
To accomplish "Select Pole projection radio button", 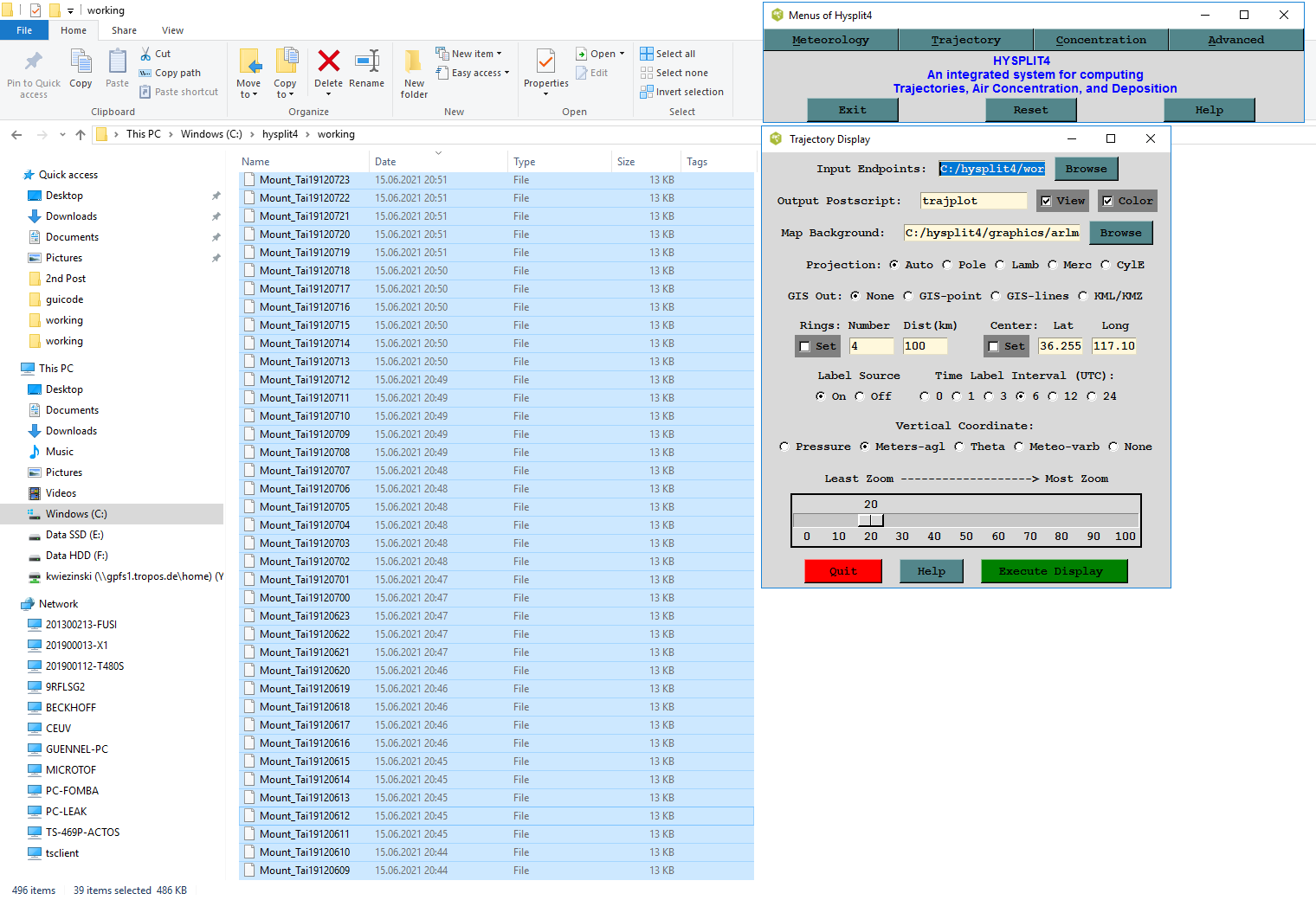I will [947, 265].
